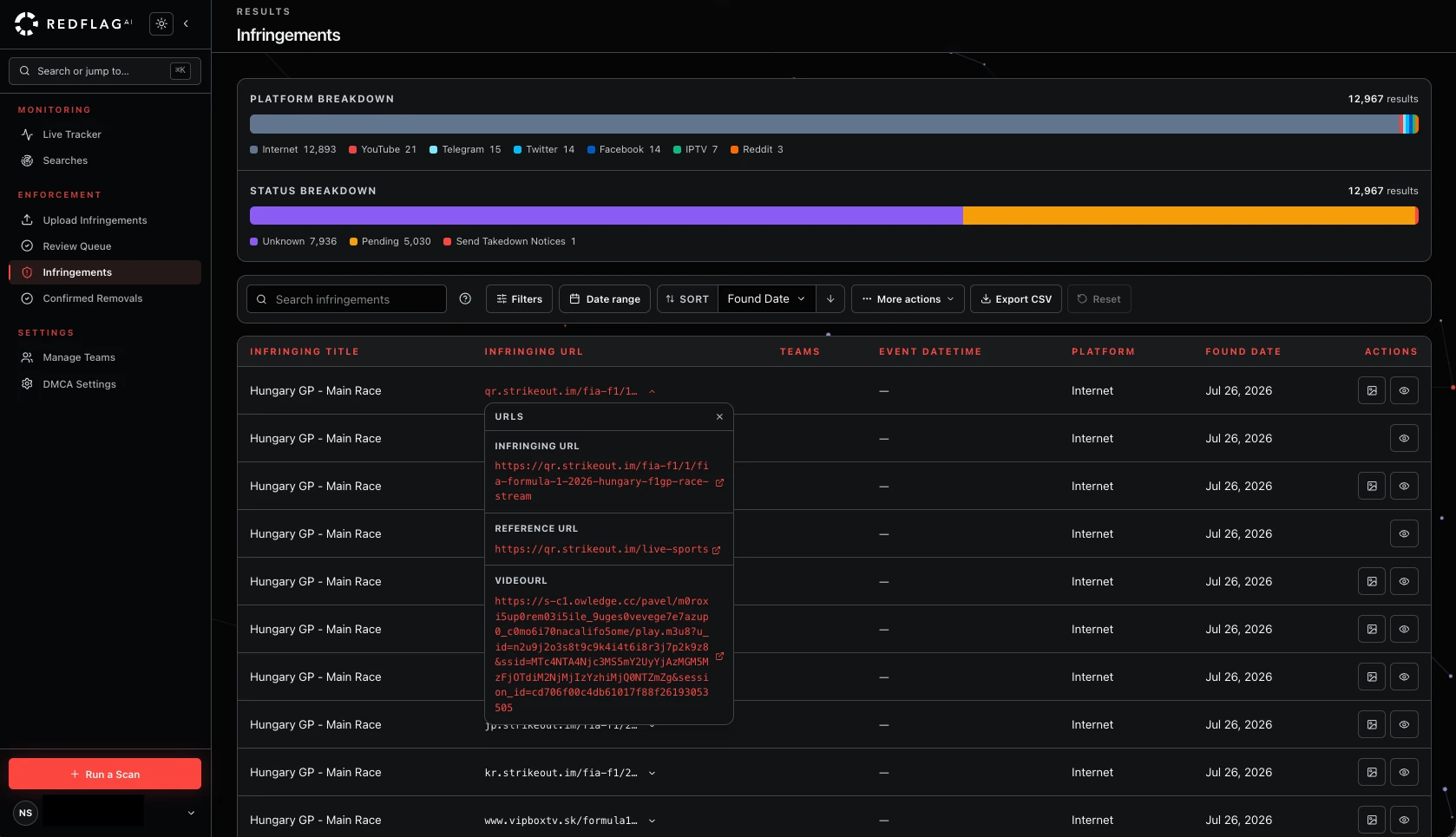Open Manage Teams via its people icon
Screen dimensions: 1456x837
point(27,357)
